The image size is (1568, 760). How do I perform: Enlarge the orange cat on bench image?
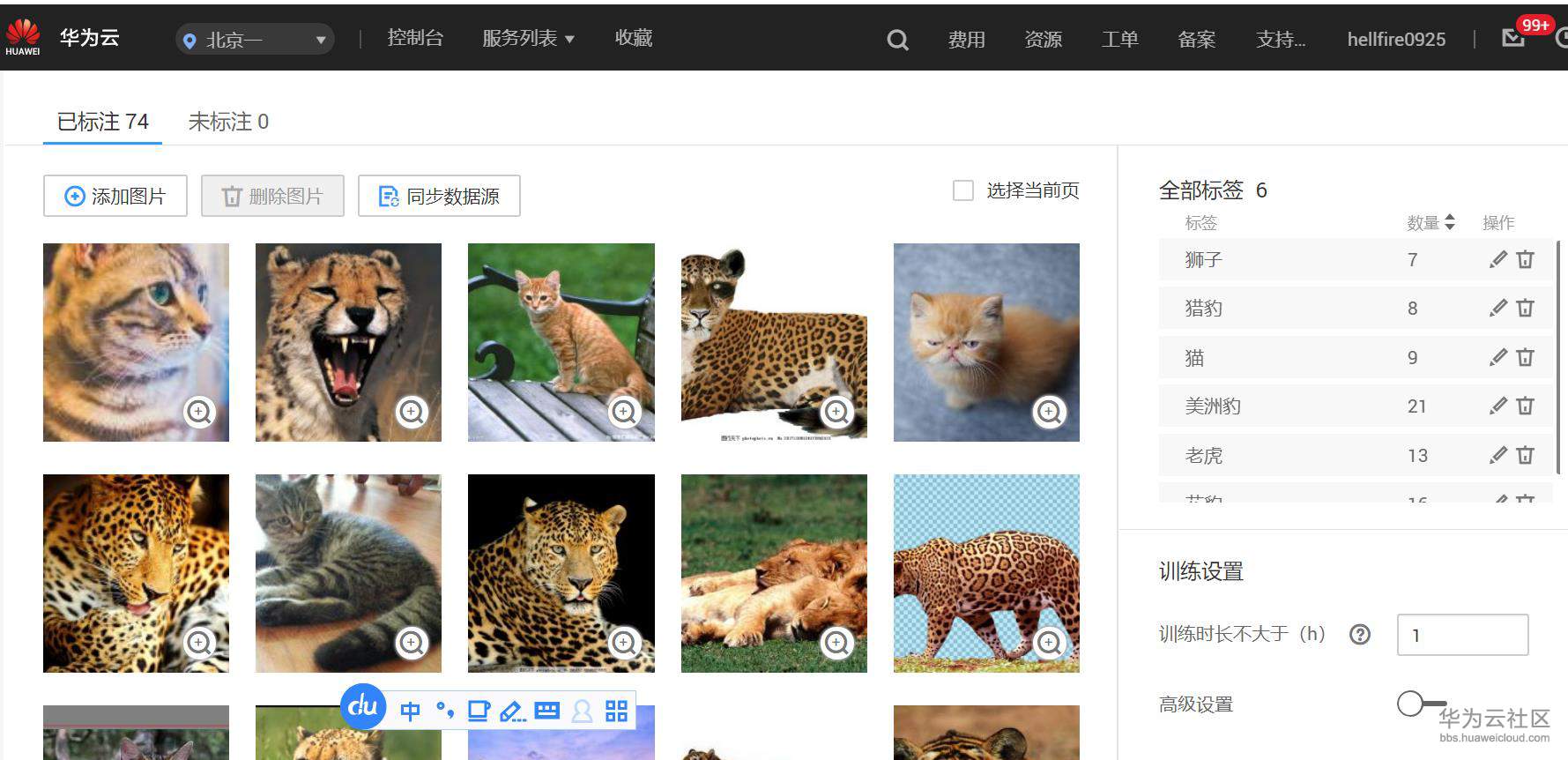[x=624, y=412]
